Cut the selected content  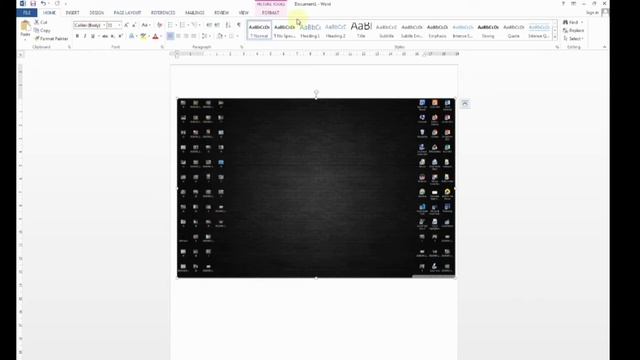[x=41, y=22]
